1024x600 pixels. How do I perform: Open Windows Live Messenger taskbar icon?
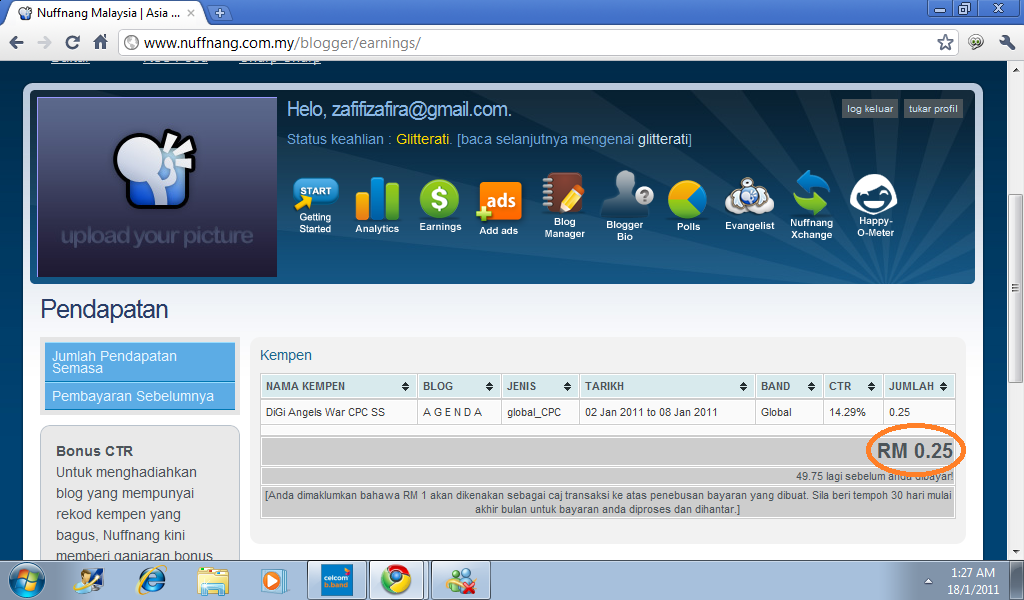461,580
